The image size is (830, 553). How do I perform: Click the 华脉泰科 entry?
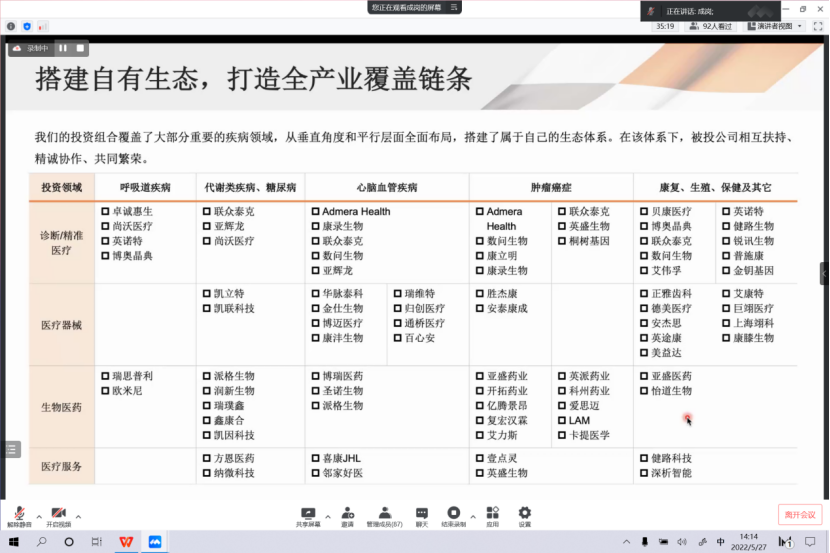coord(343,293)
